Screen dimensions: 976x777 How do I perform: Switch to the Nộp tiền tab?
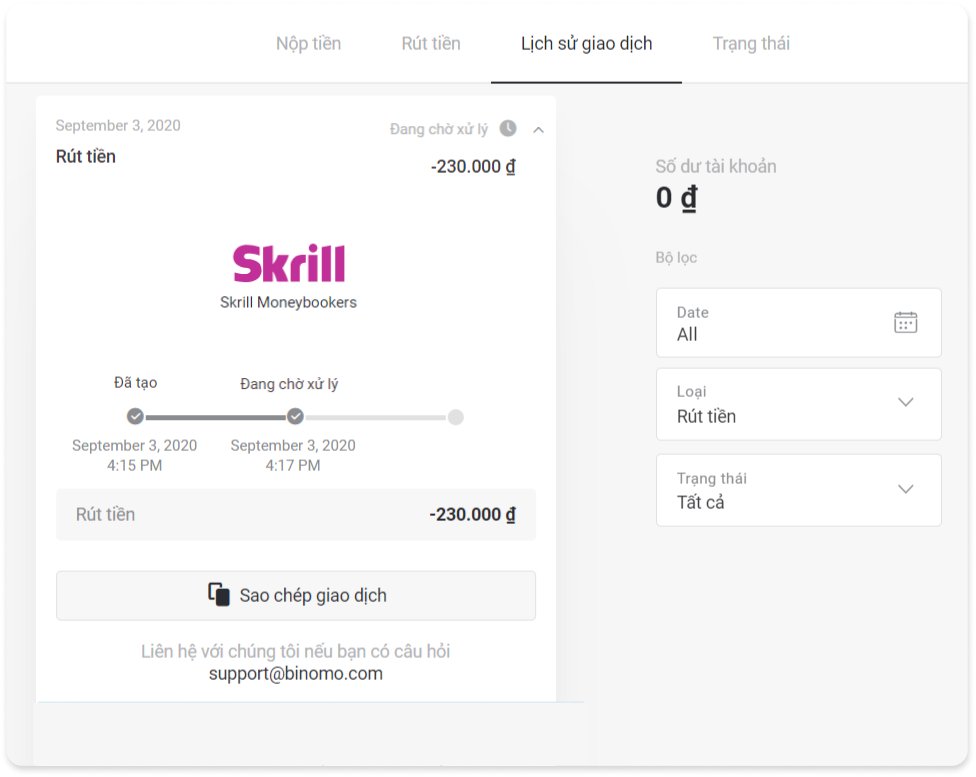coord(308,43)
